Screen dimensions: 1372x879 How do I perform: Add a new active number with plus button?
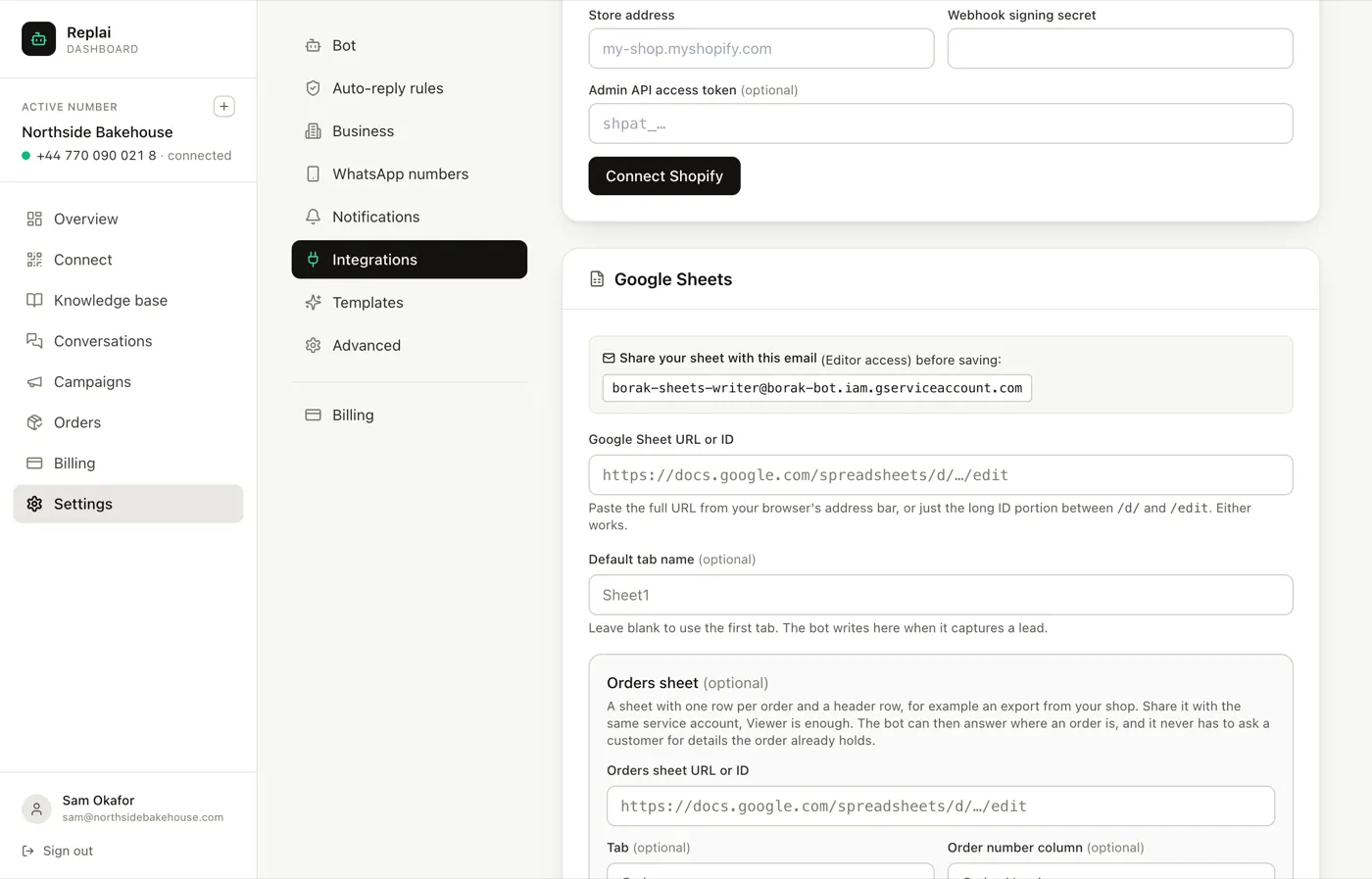224,107
